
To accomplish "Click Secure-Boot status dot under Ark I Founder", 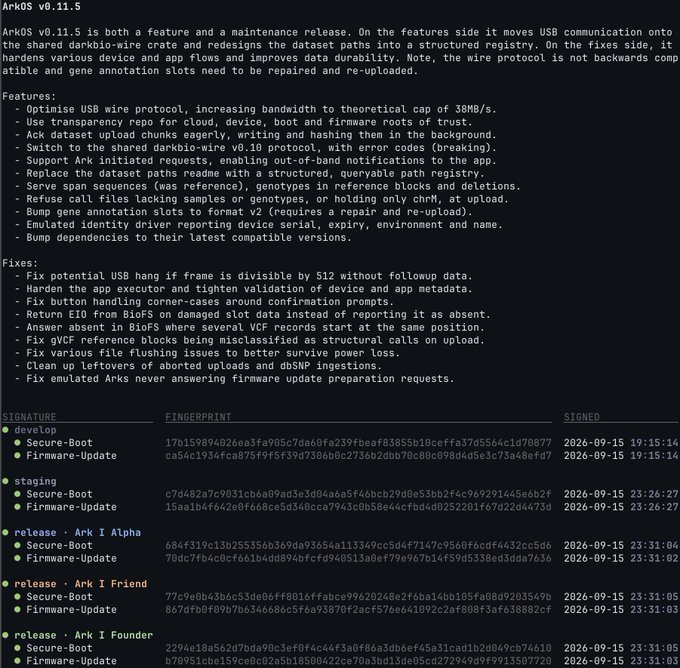I will click(17, 648).
